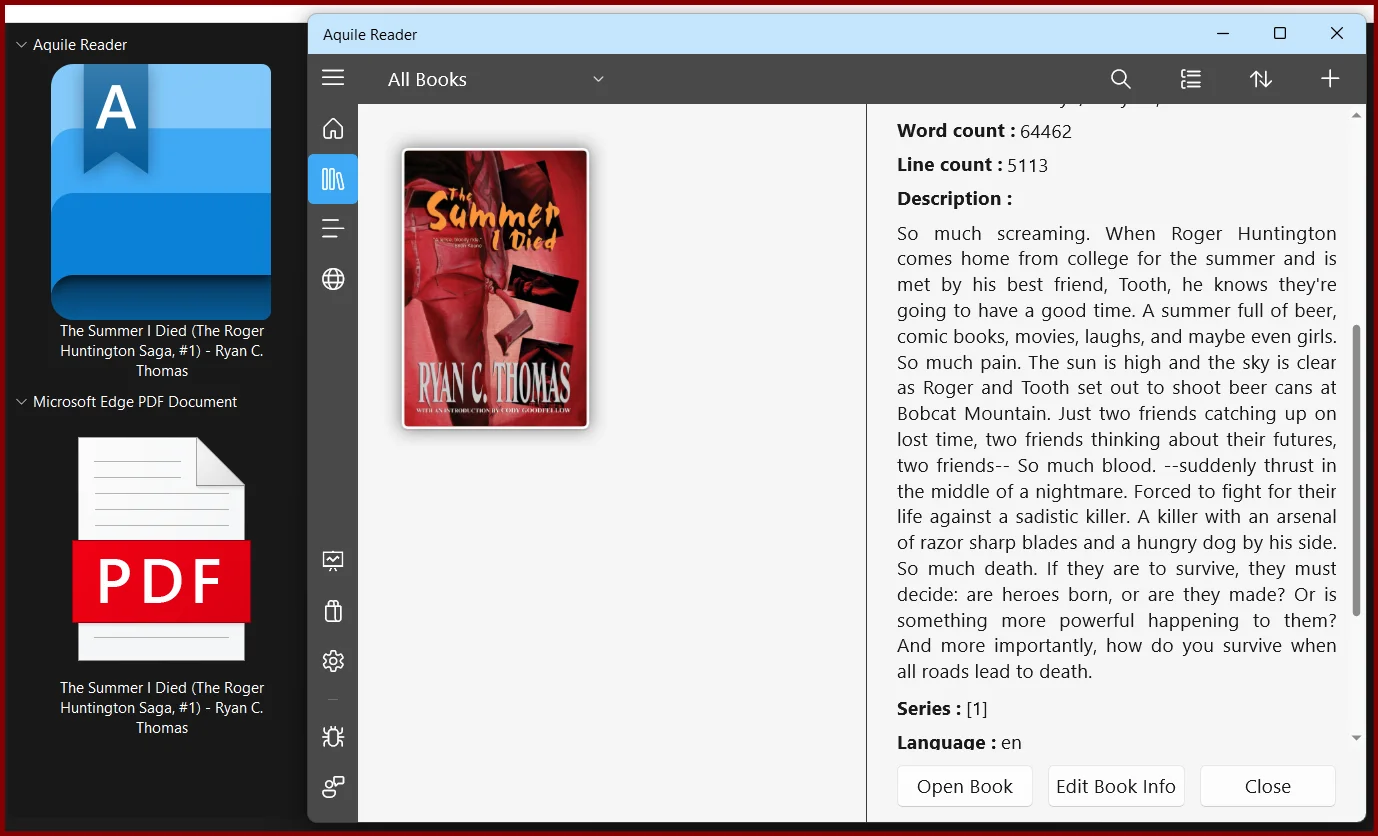Open the gift box store icon
Screen dimensions: 1378x836
coord(333,611)
